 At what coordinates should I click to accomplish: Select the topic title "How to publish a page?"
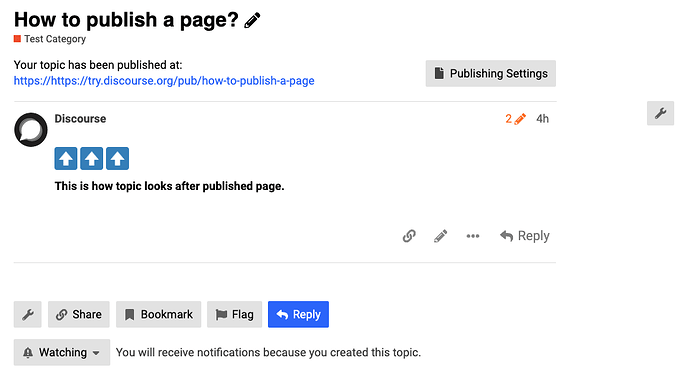126,20
